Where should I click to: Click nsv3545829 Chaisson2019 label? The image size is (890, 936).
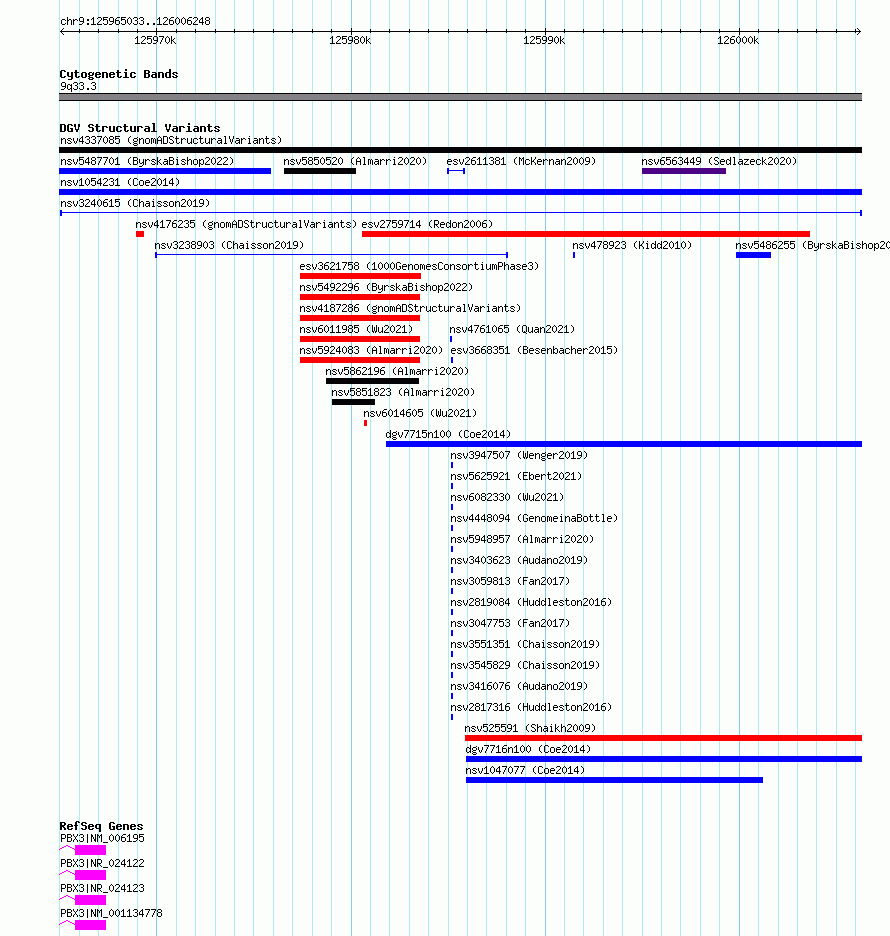525,666
